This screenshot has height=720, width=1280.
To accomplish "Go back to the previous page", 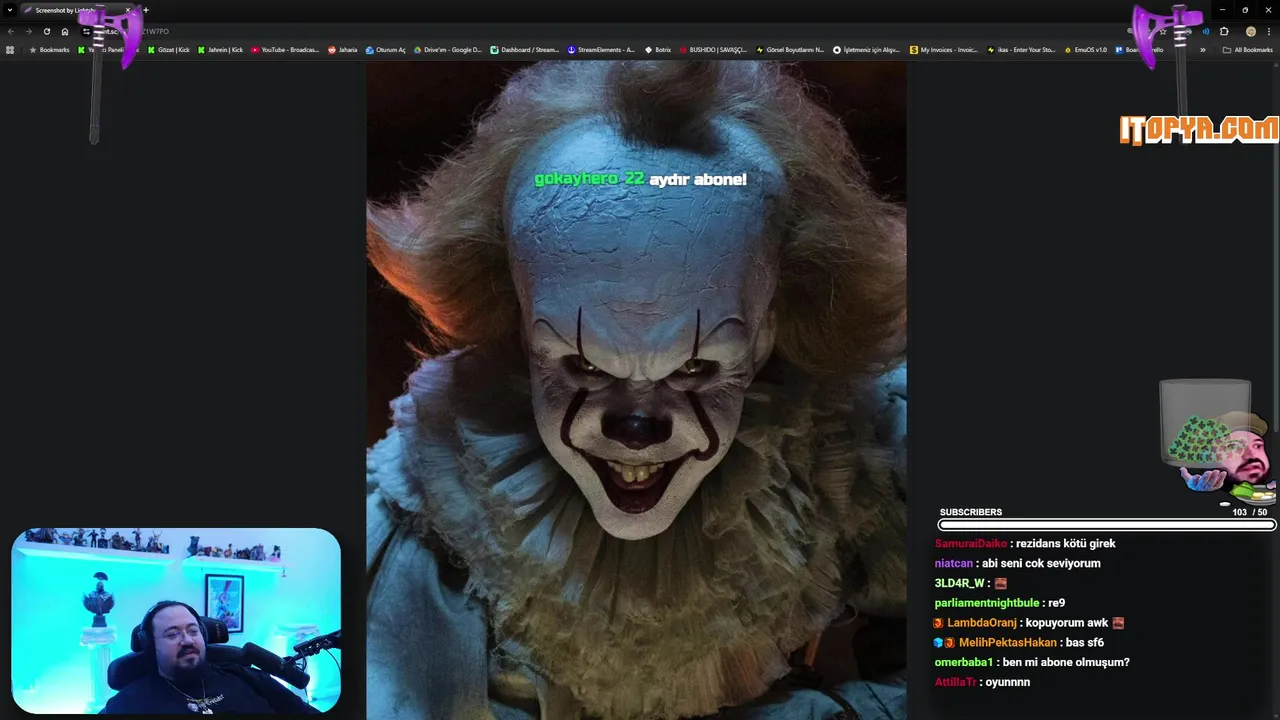I will pos(11,31).
